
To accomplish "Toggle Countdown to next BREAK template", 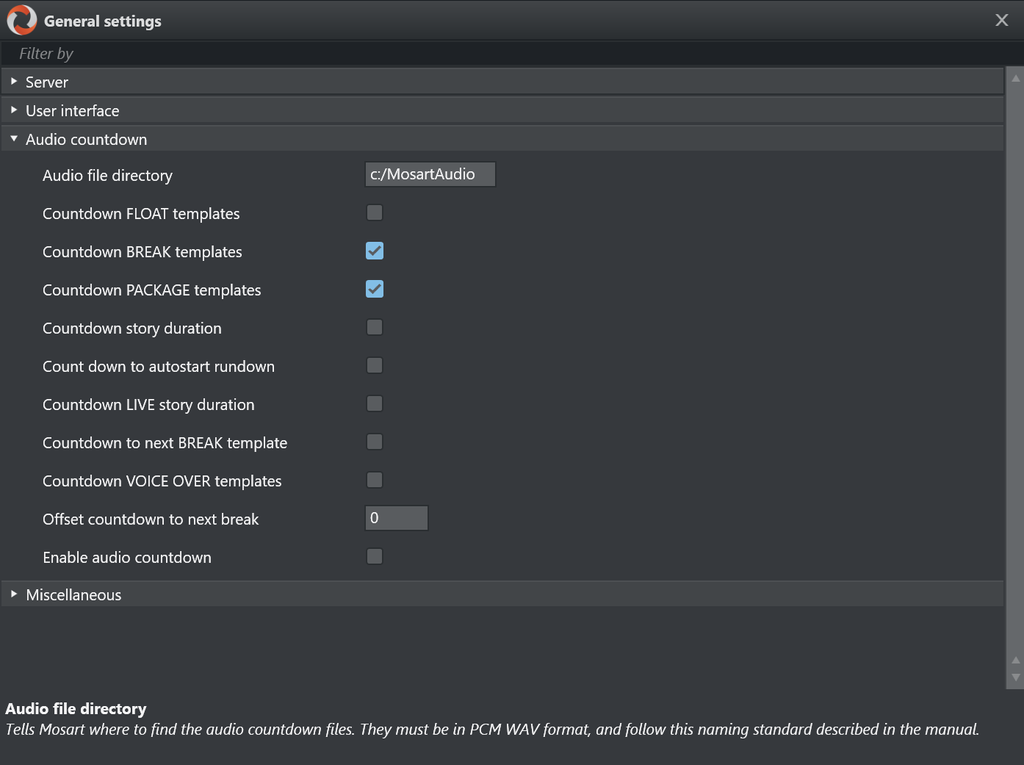I will pos(374,442).
